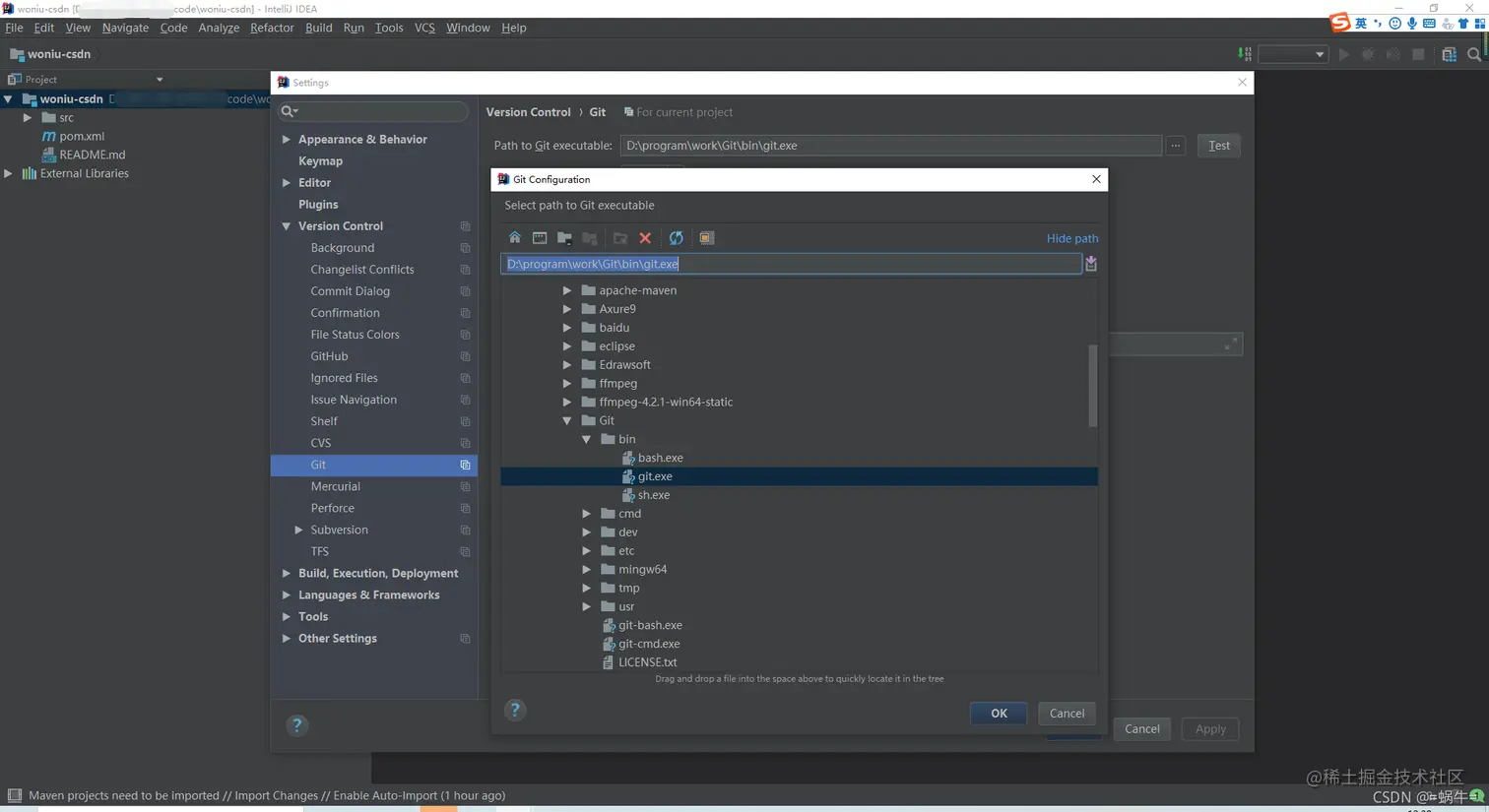Open Mercurial settings page

(x=336, y=486)
